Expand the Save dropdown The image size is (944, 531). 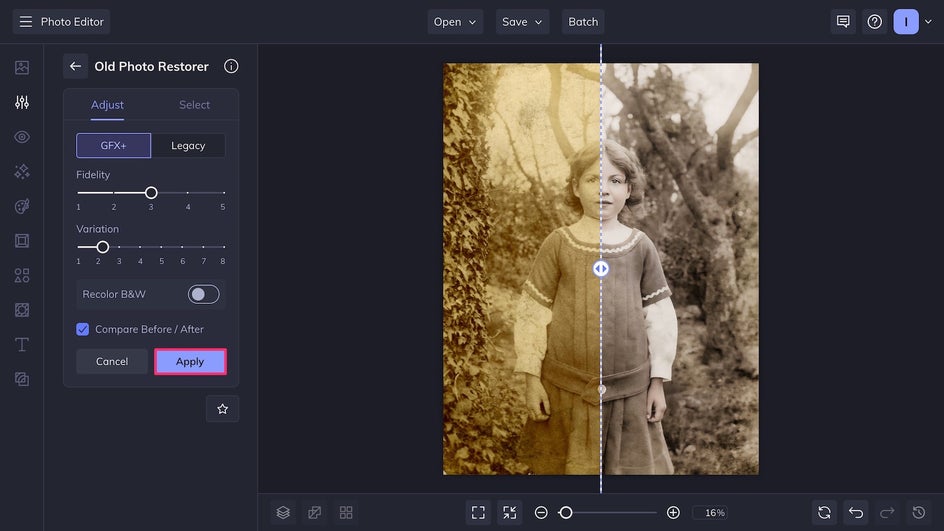tap(522, 22)
